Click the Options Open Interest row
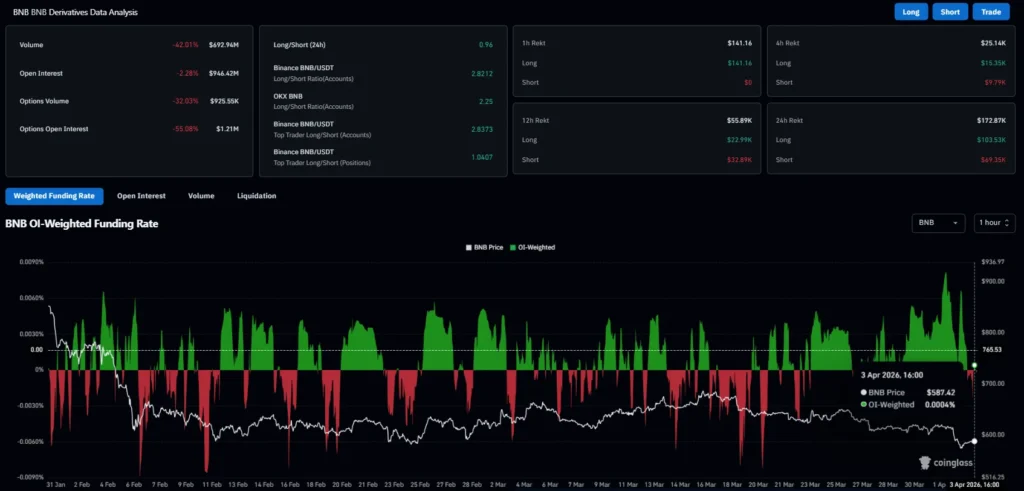1024x491 pixels. 125,129
